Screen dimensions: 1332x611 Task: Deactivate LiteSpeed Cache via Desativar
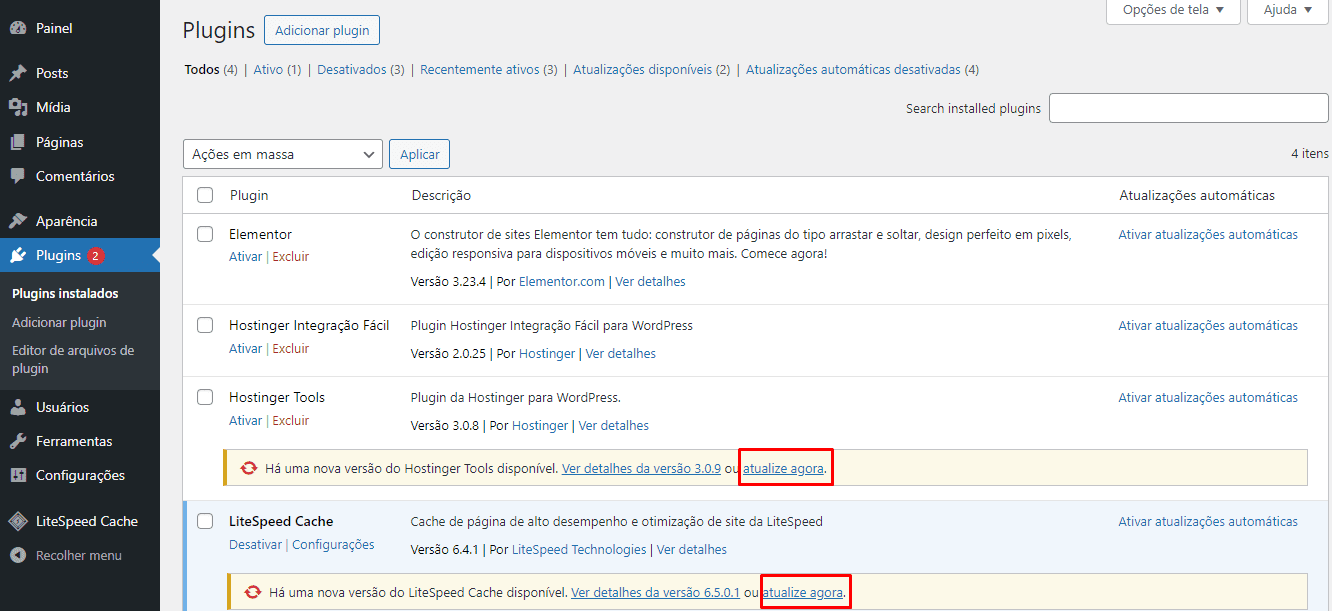[x=255, y=545]
